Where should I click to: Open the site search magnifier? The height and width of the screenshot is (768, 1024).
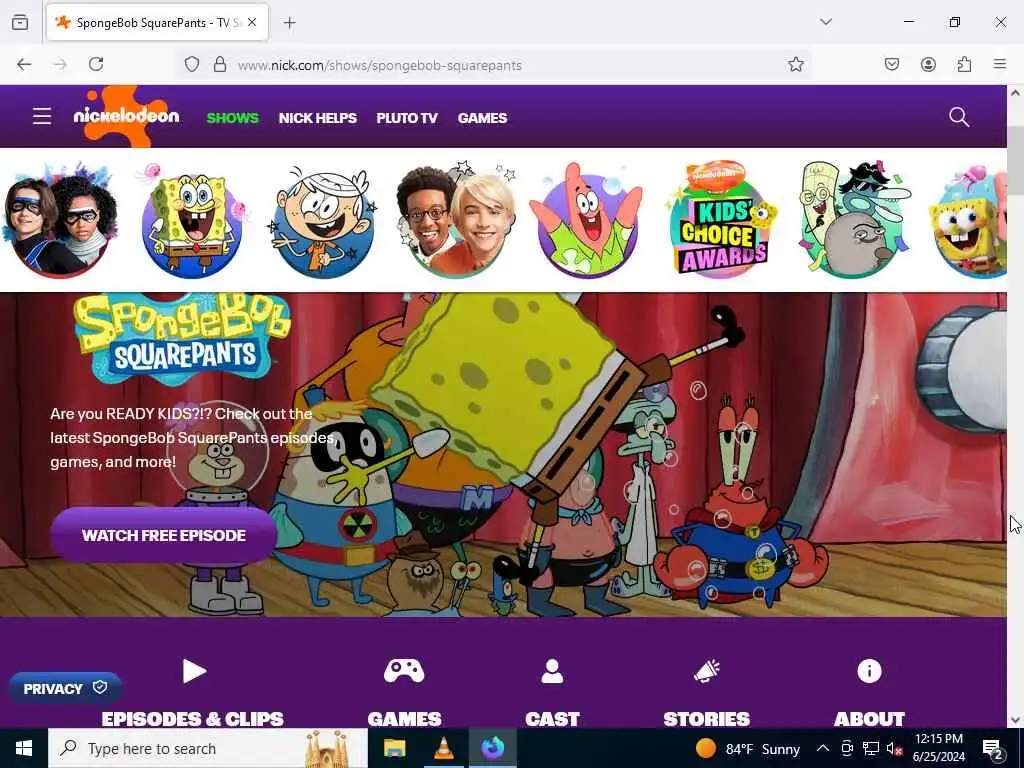tap(959, 117)
